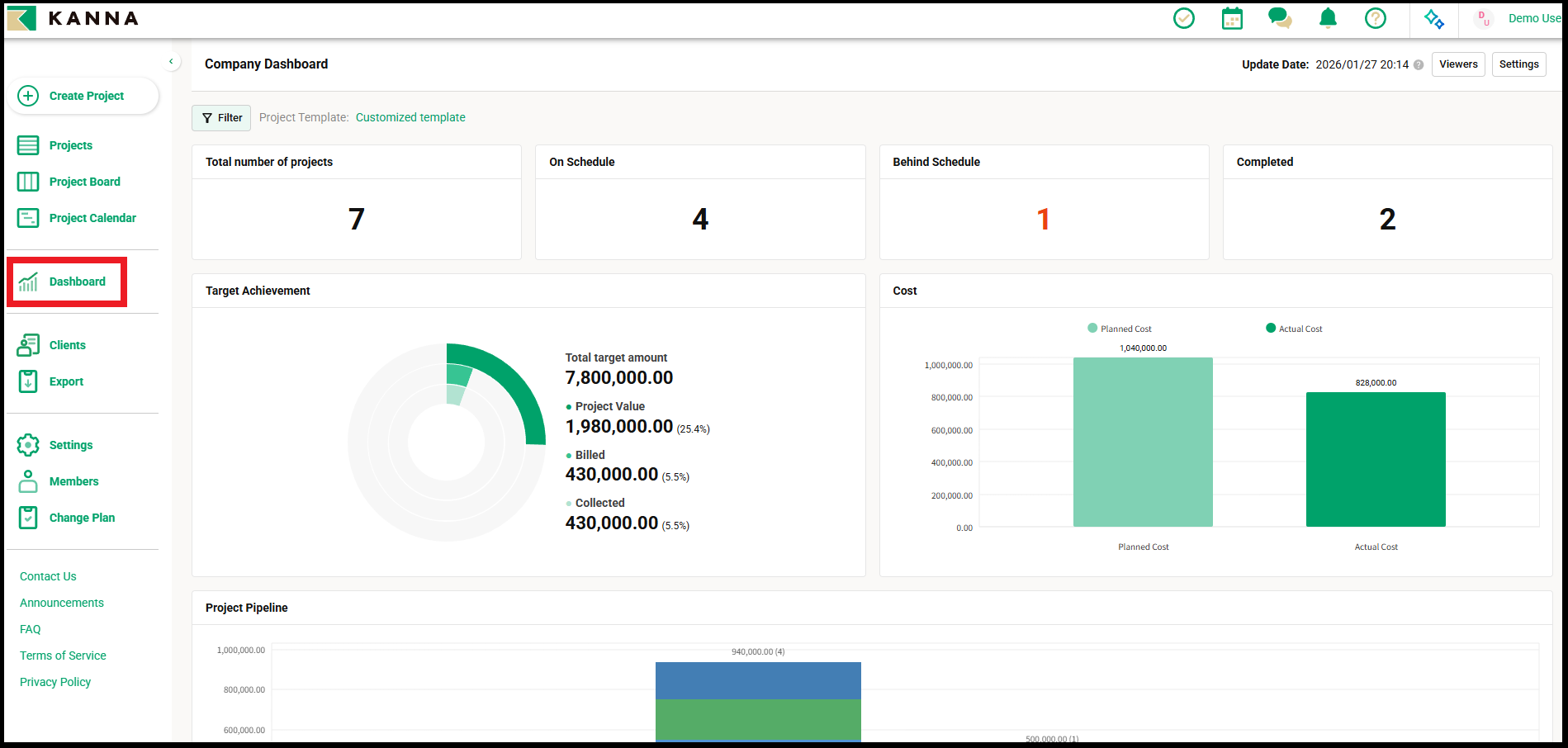Open the Filter options
1568x748 pixels.
(221, 118)
